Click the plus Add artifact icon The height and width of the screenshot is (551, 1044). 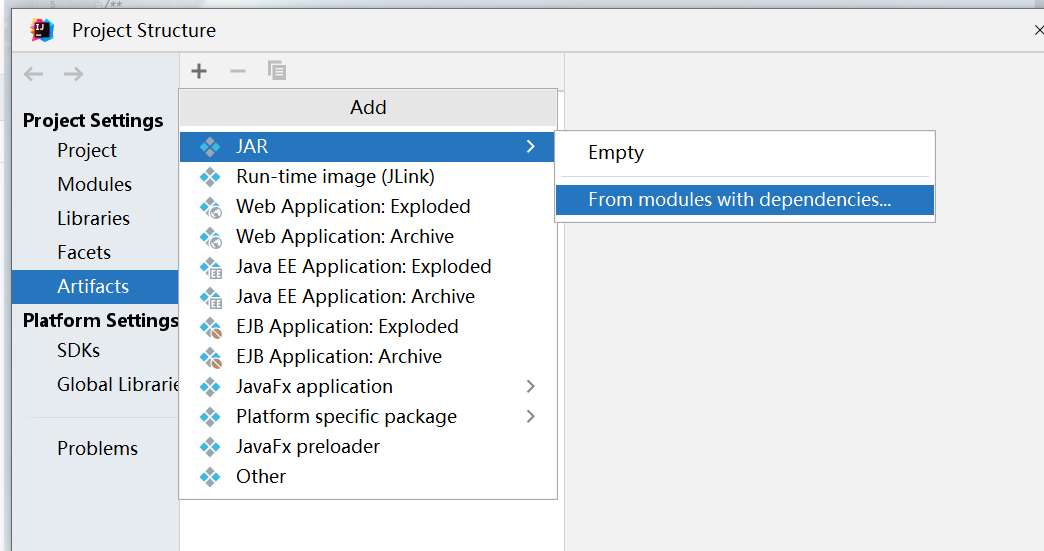tap(199, 71)
